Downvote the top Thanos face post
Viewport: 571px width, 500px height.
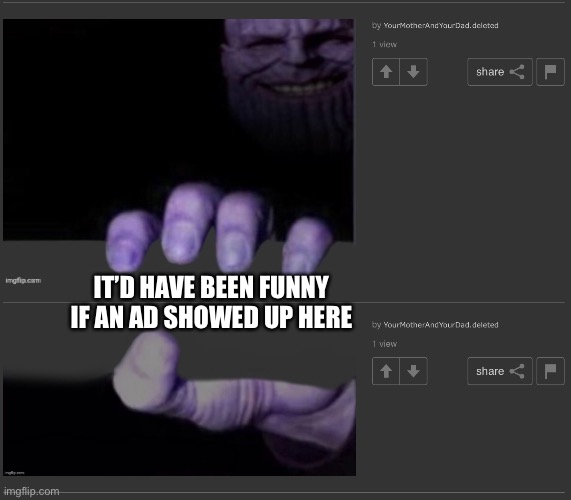point(413,72)
